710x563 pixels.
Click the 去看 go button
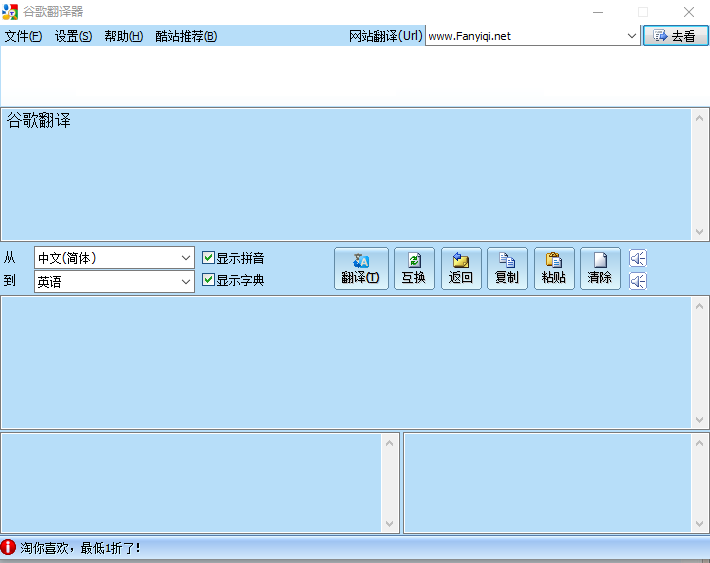click(676, 36)
